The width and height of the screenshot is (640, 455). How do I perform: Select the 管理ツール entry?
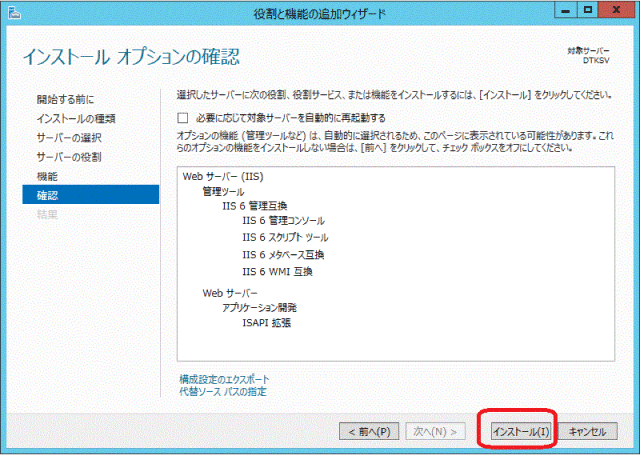click(223, 191)
